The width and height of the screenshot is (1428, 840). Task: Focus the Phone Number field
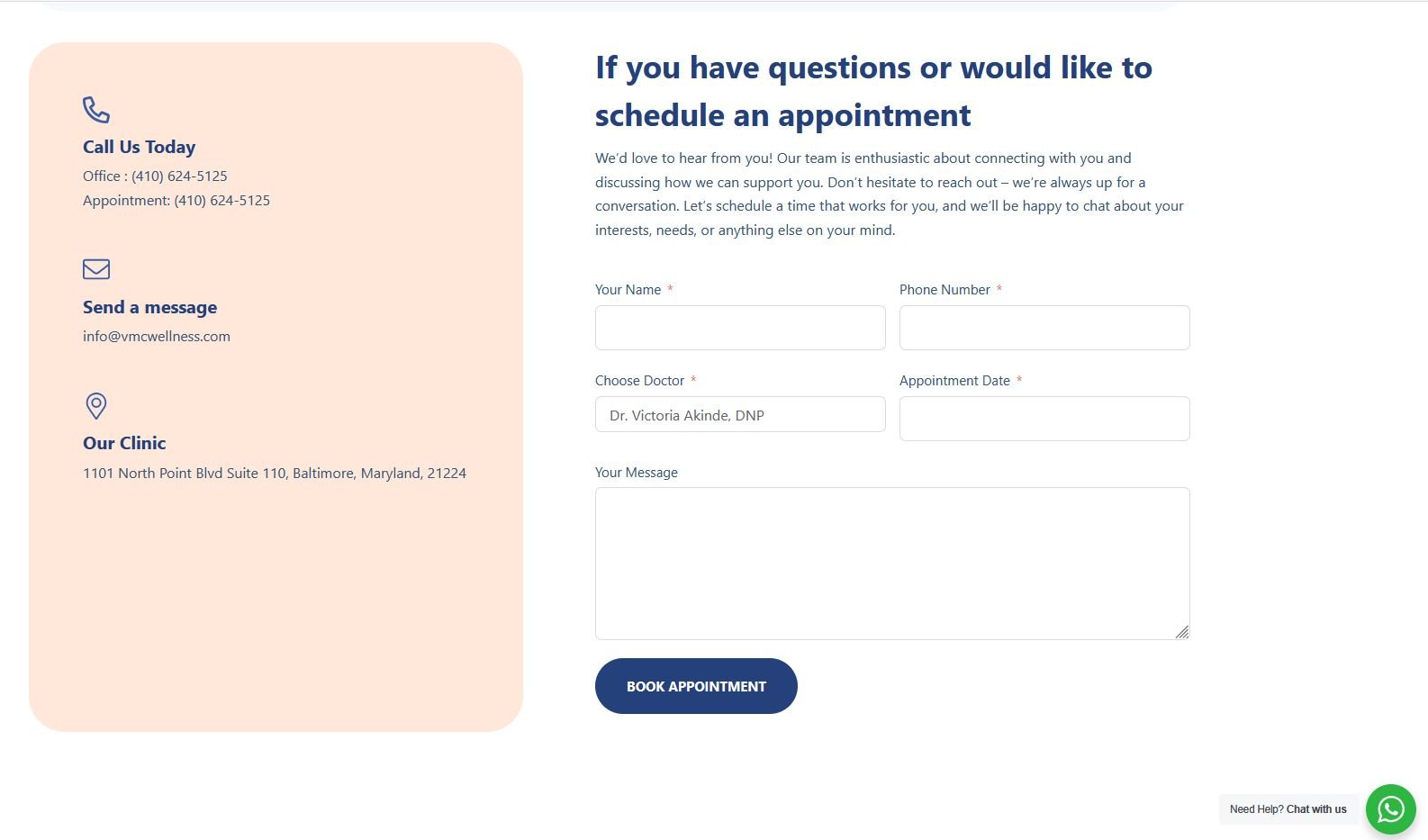[x=1044, y=328]
